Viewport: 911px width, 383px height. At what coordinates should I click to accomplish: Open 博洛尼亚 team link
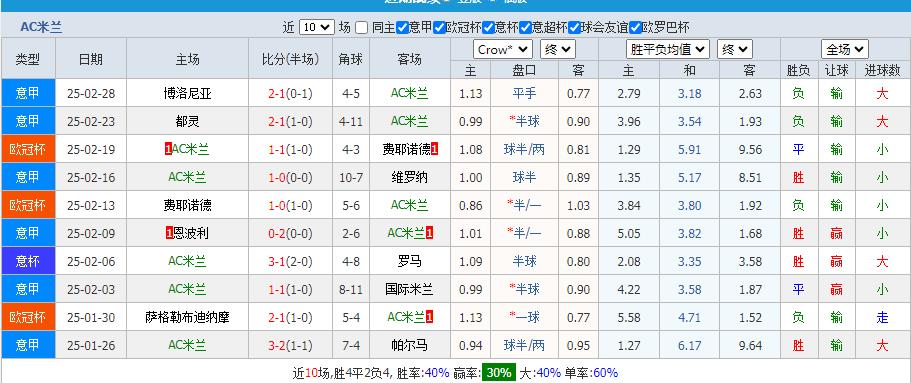pos(187,93)
